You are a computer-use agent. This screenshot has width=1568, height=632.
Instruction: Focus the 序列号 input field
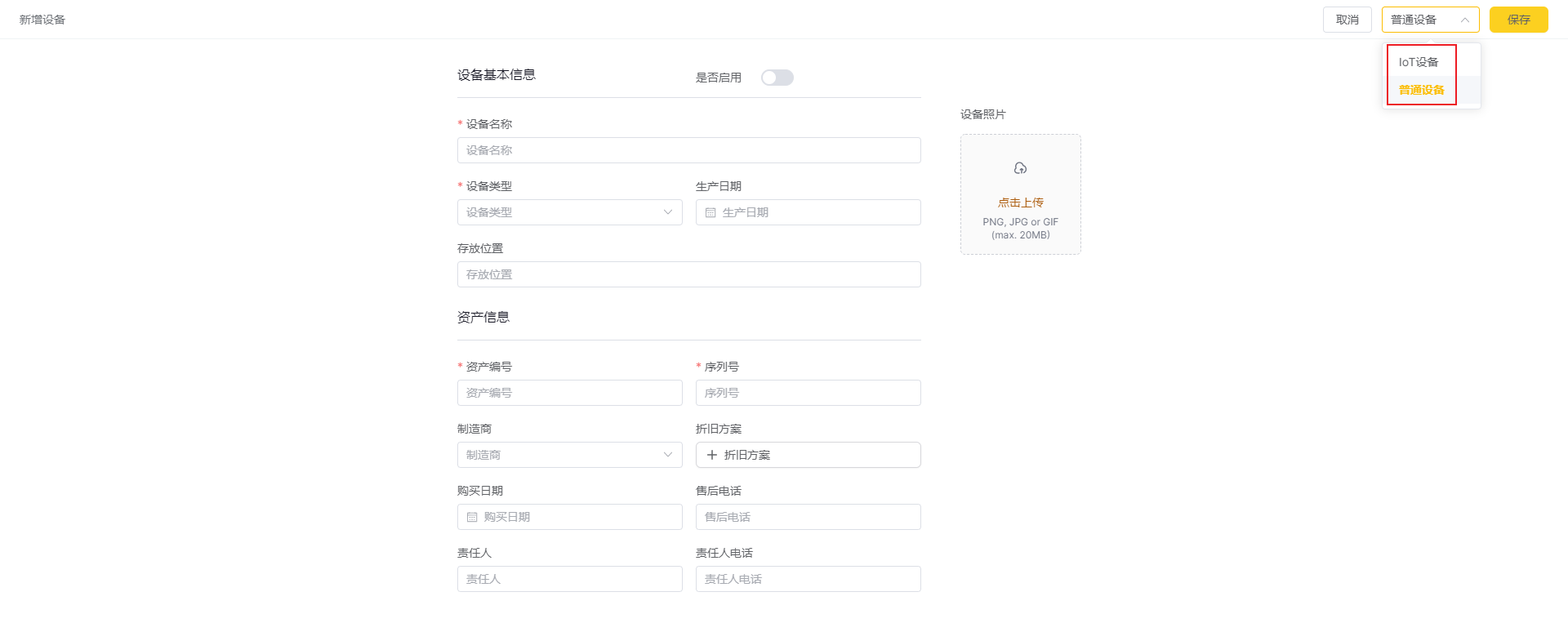pos(808,393)
